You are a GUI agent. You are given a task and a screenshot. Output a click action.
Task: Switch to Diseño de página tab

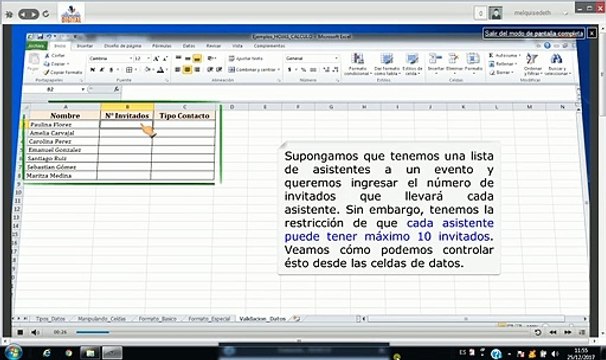tap(123, 46)
